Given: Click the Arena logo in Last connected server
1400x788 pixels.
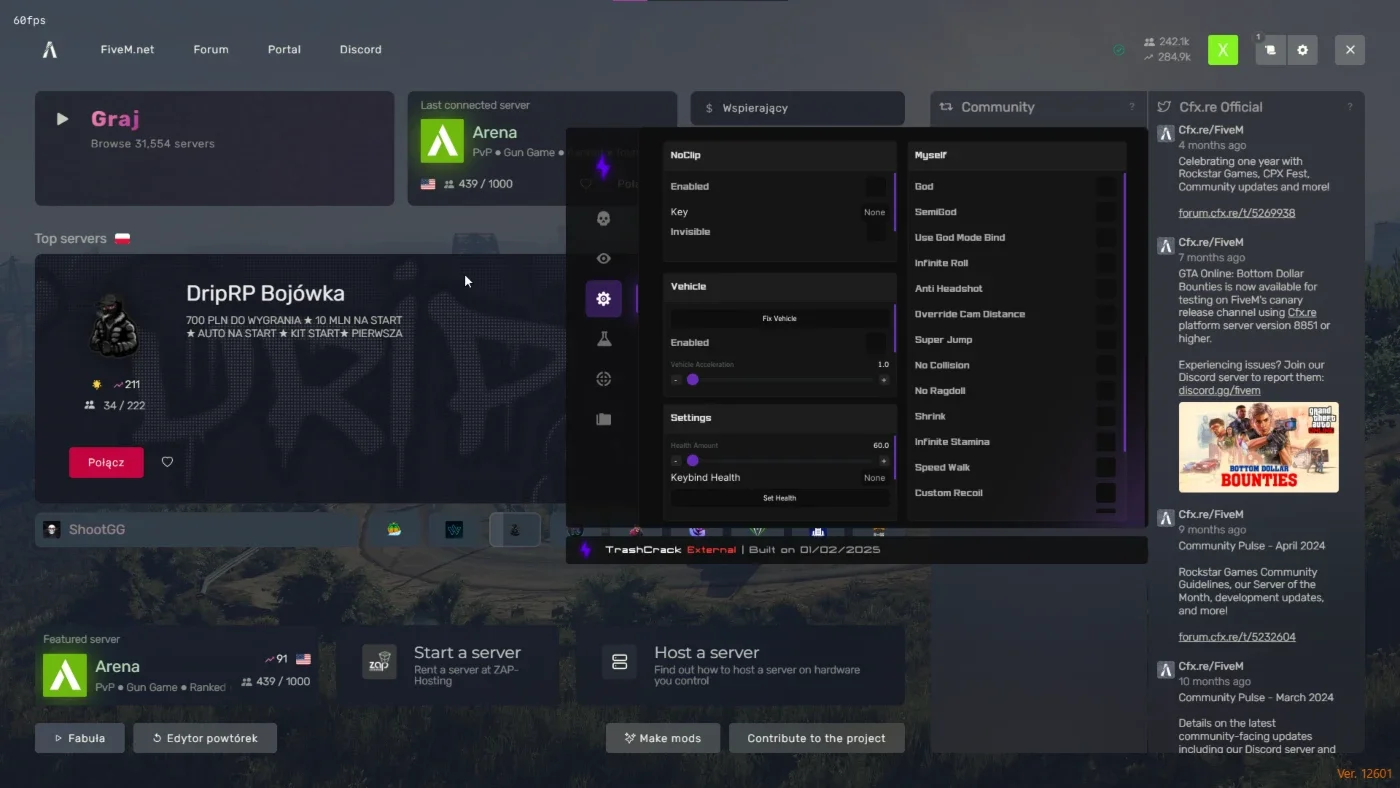Looking at the screenshot, I should pos(442,141).
